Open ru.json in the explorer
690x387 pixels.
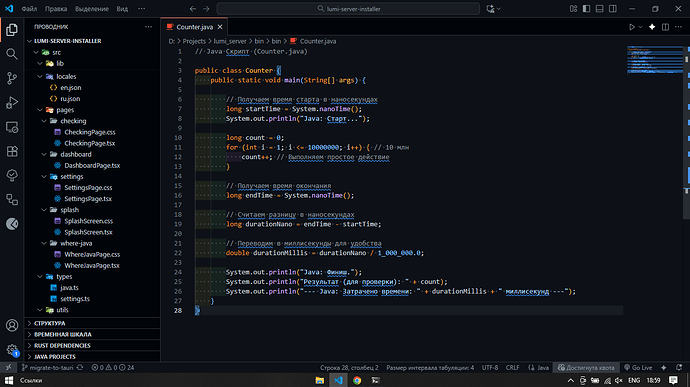tap(70, 99)
